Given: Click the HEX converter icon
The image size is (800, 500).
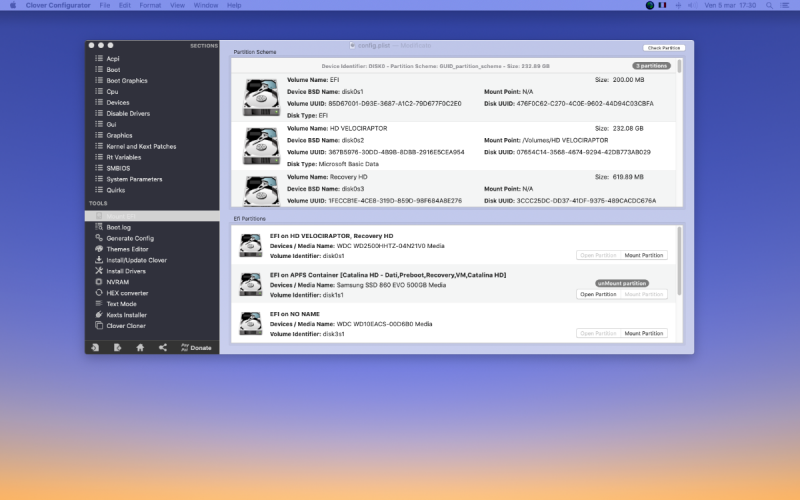Looking at the screenshot, I should [99, 293].
